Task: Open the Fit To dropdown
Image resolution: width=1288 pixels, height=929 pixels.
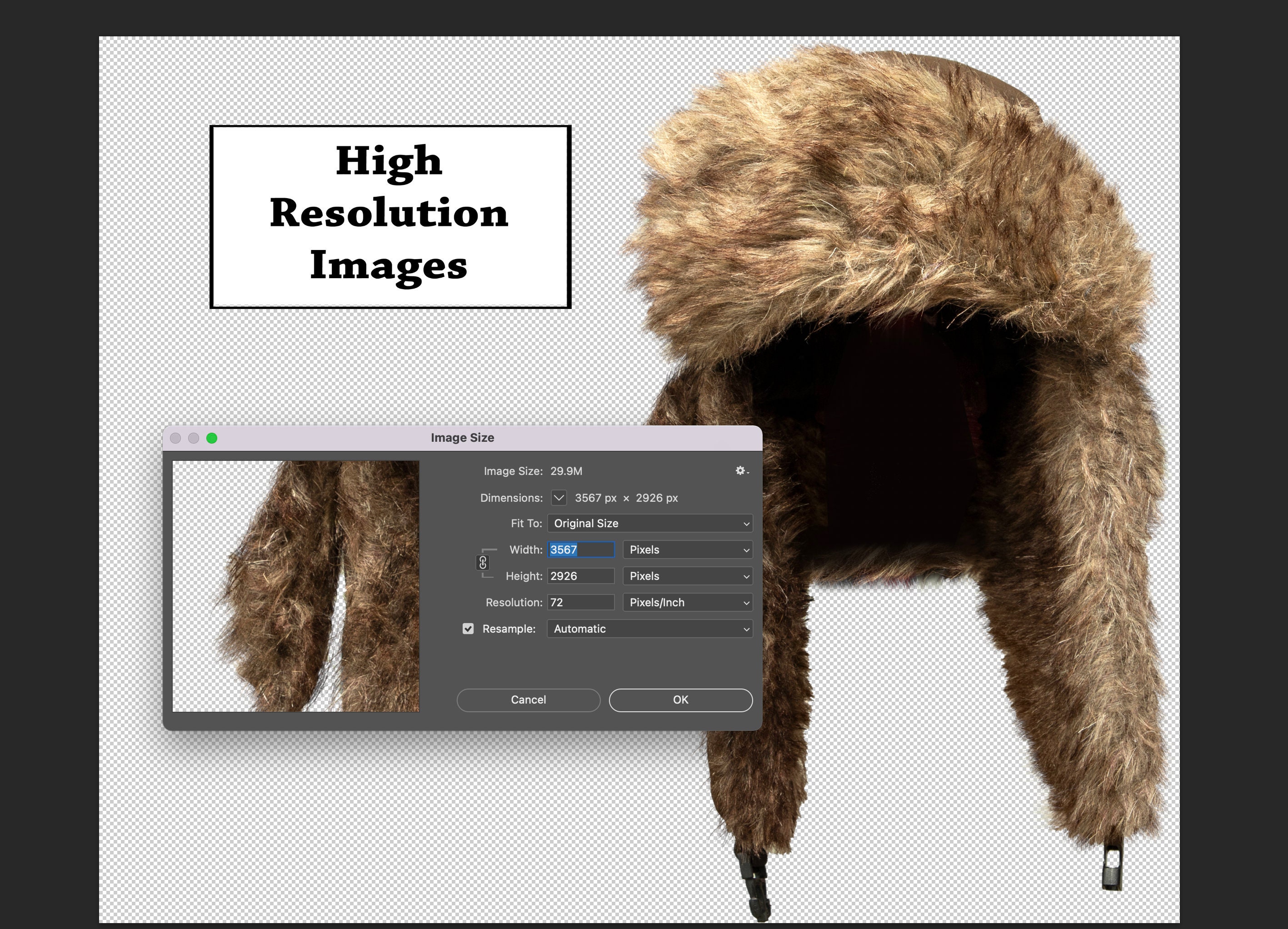Action: coord(649,523)
